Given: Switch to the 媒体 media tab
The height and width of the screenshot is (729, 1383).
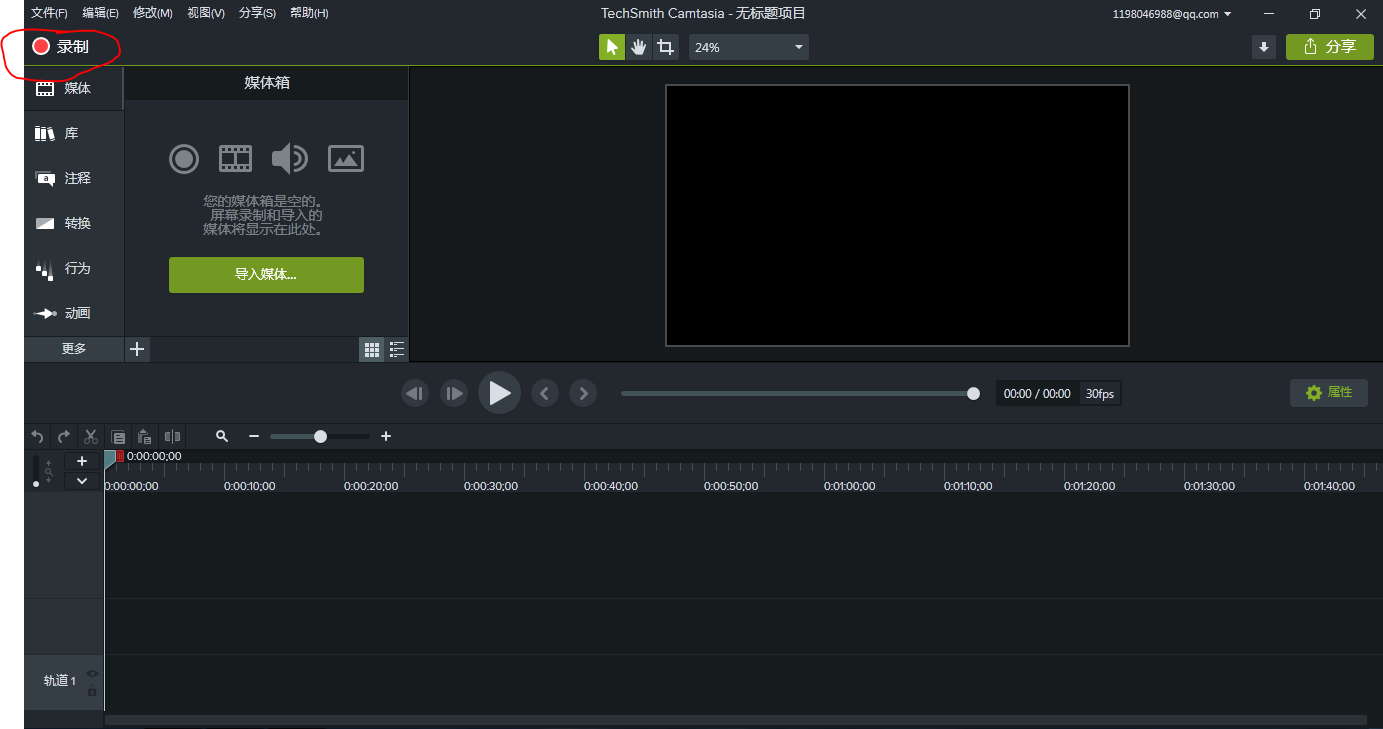Looking at the screenshot, I should [74, 88].
